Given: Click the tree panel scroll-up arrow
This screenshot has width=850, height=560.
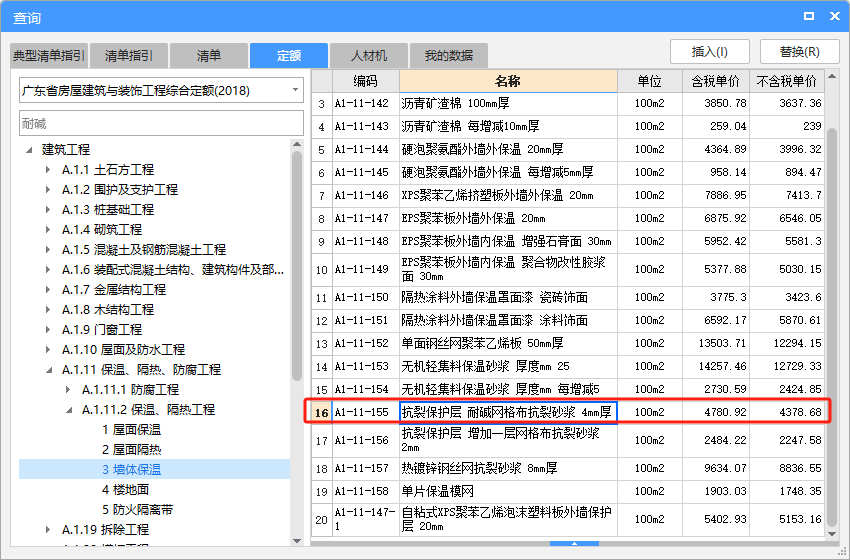Looking at the screenshot, I should pos(297,144).
